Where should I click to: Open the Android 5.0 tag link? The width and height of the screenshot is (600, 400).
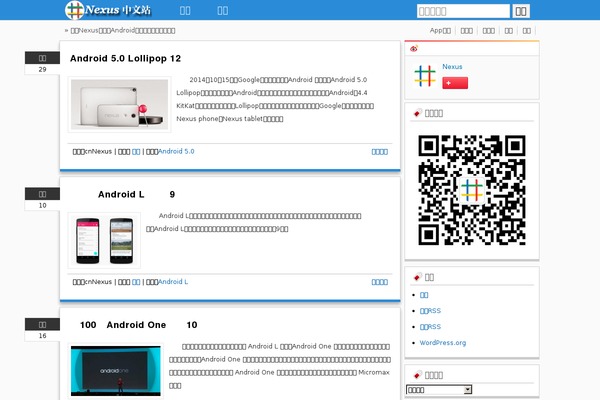(x=176, y=151)
